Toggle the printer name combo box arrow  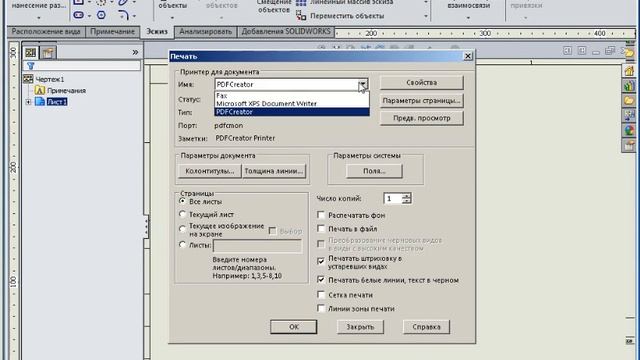(x=362, y=84)
